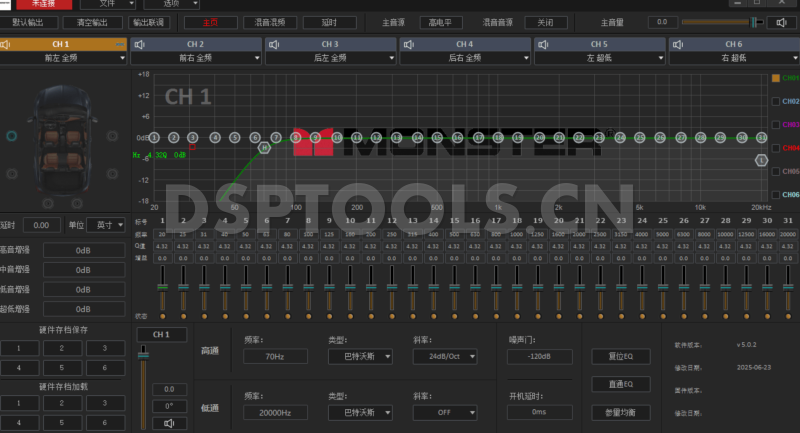Switch to the 延时 tab
The image size is (800, 433).
tap(329, 22)
